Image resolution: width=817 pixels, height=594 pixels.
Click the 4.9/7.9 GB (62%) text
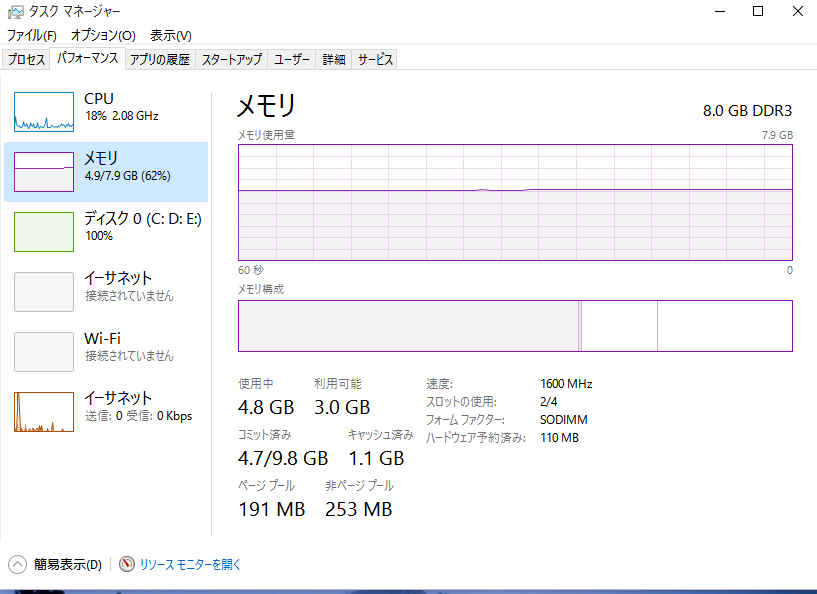(128, 176)
